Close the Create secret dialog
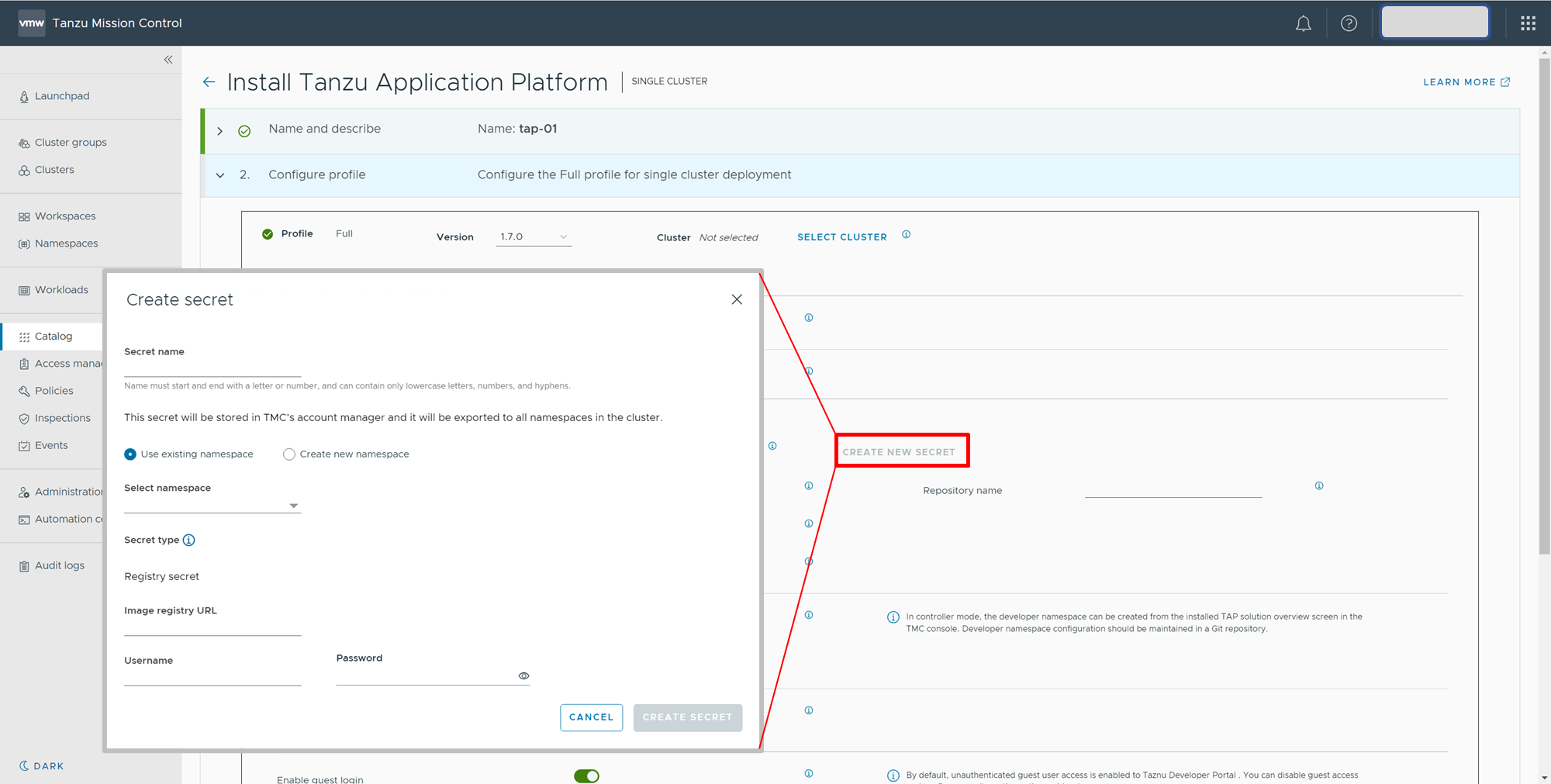Image resolution: width=1551 pixels, height=784 pixels. [737, 299]
